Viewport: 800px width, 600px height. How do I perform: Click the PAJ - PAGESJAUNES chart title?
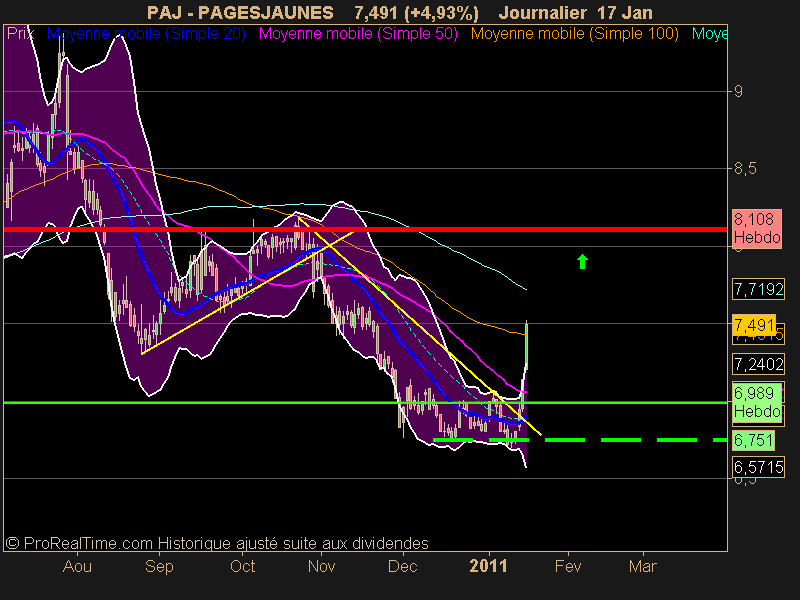(x=240, y=12)
